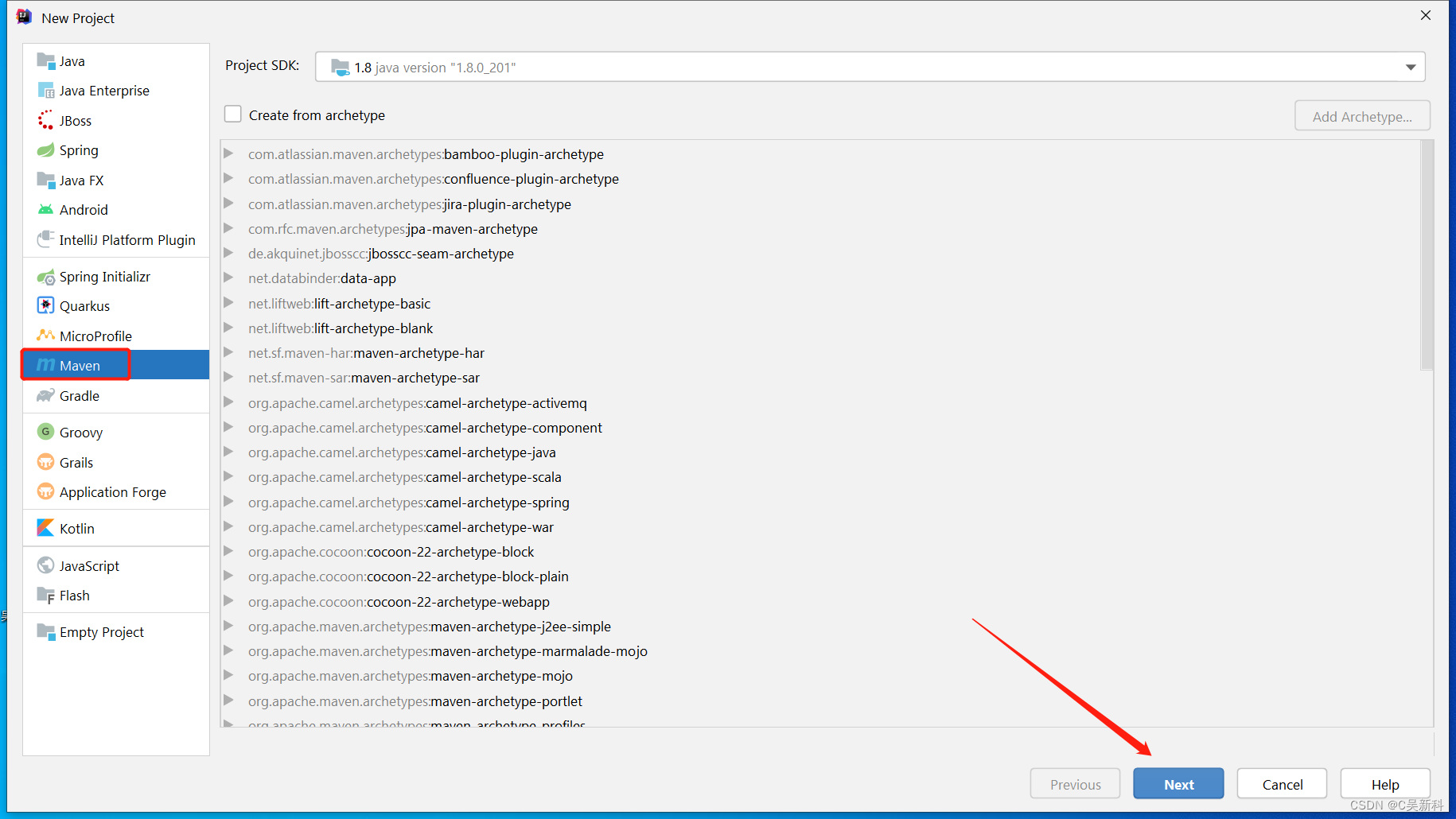Click the Next button
The height and width of the screenshot is (819, 1456).
click(1178, 784)
